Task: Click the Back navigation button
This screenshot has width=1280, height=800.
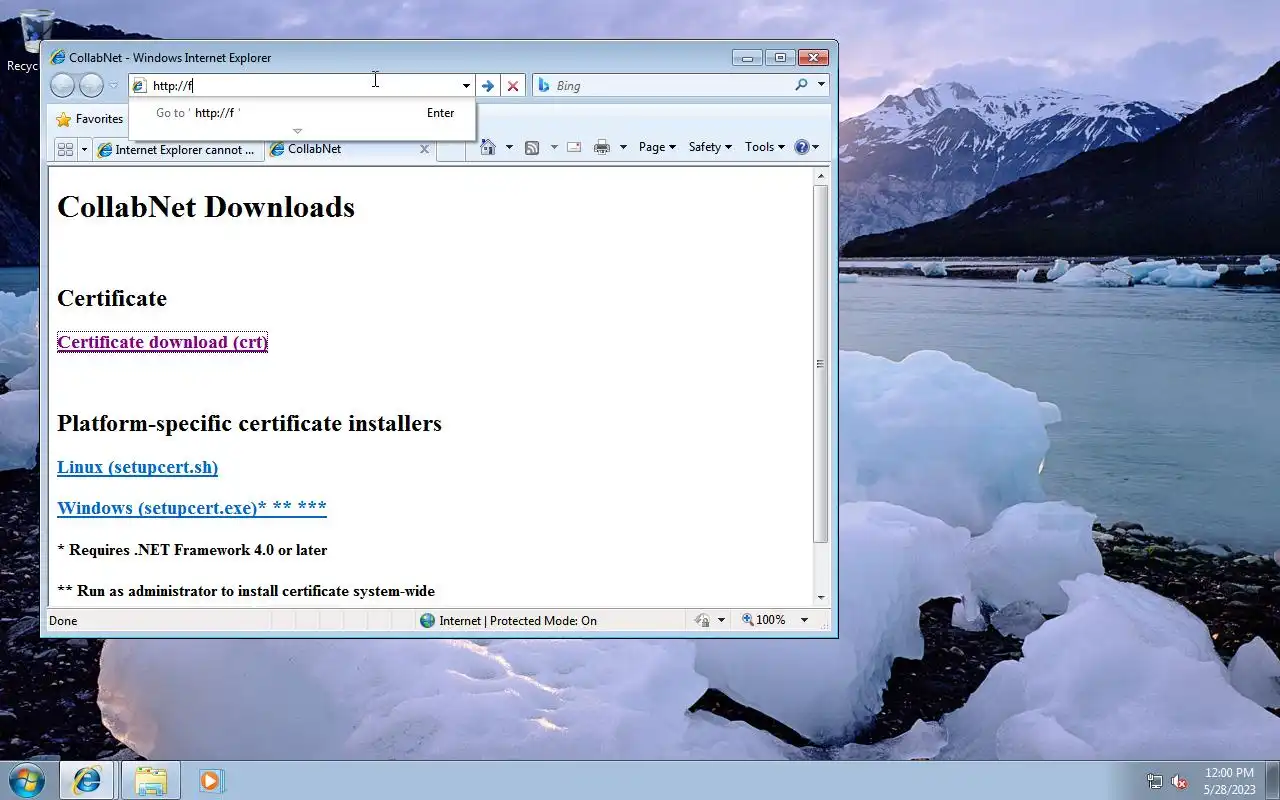Action: 62,86
